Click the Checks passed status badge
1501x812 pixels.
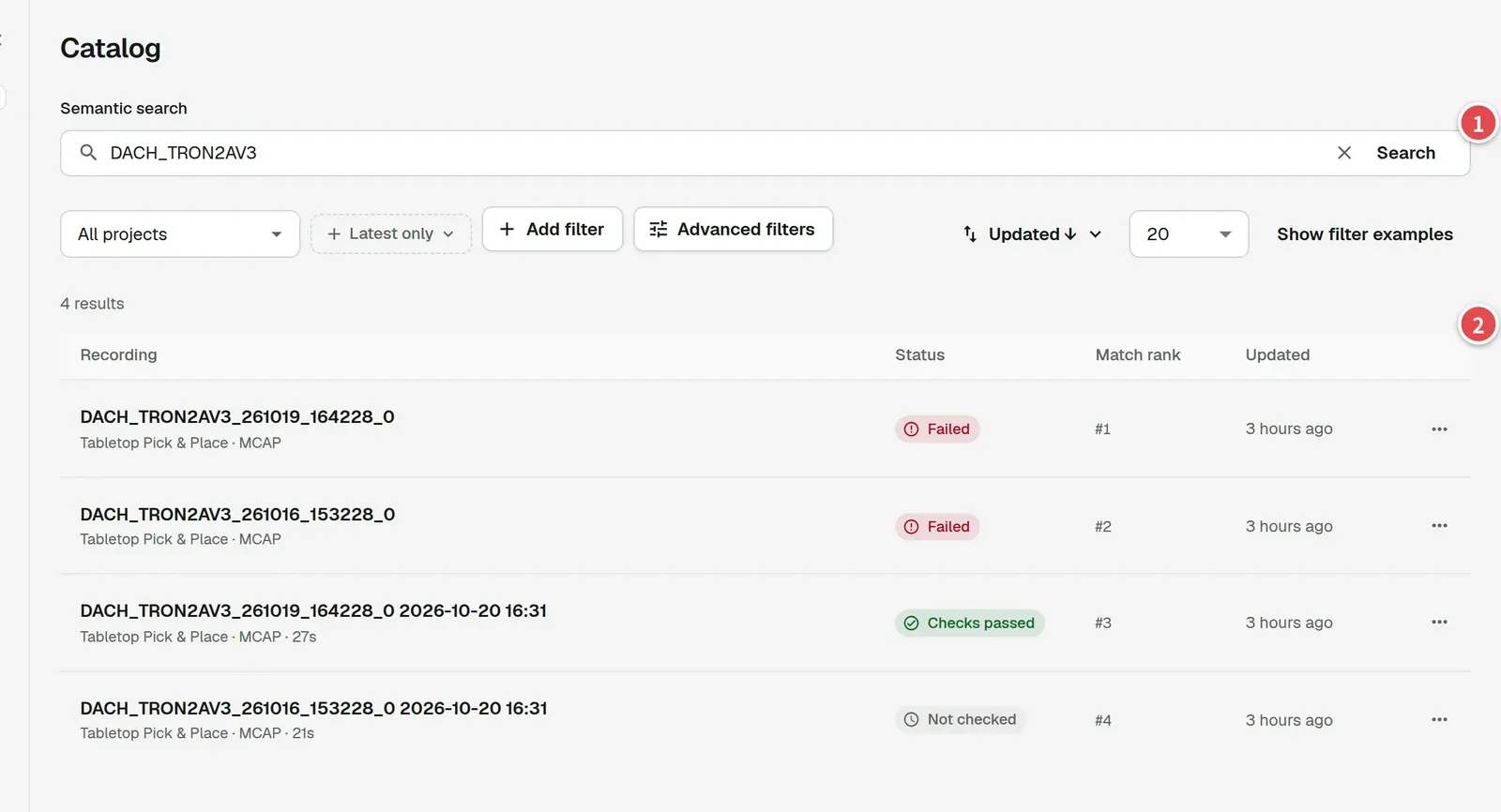[970, 623]
